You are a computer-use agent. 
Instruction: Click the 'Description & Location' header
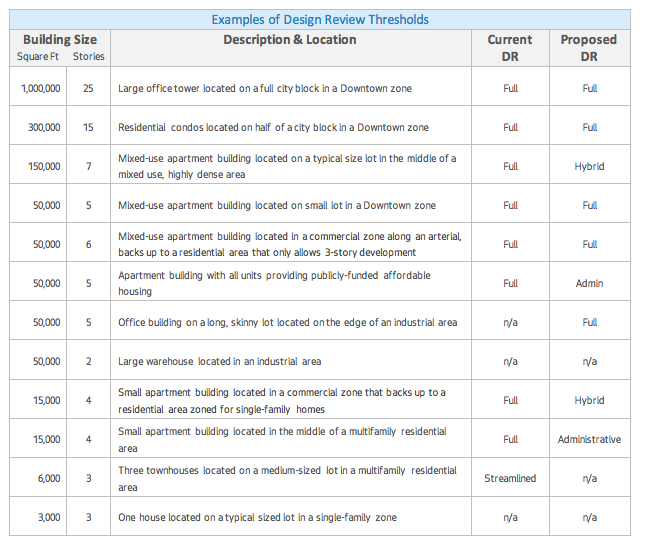point(289,40)
